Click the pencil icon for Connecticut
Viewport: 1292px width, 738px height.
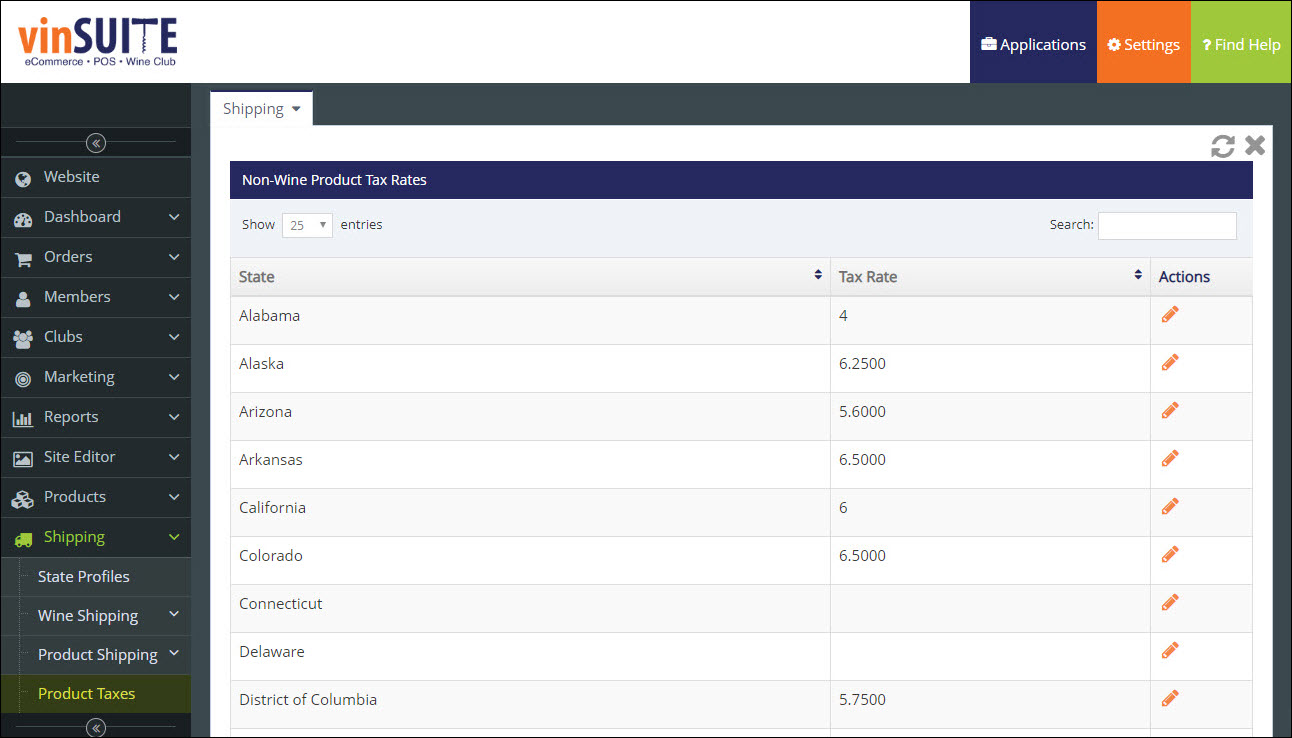point(1170,603)
